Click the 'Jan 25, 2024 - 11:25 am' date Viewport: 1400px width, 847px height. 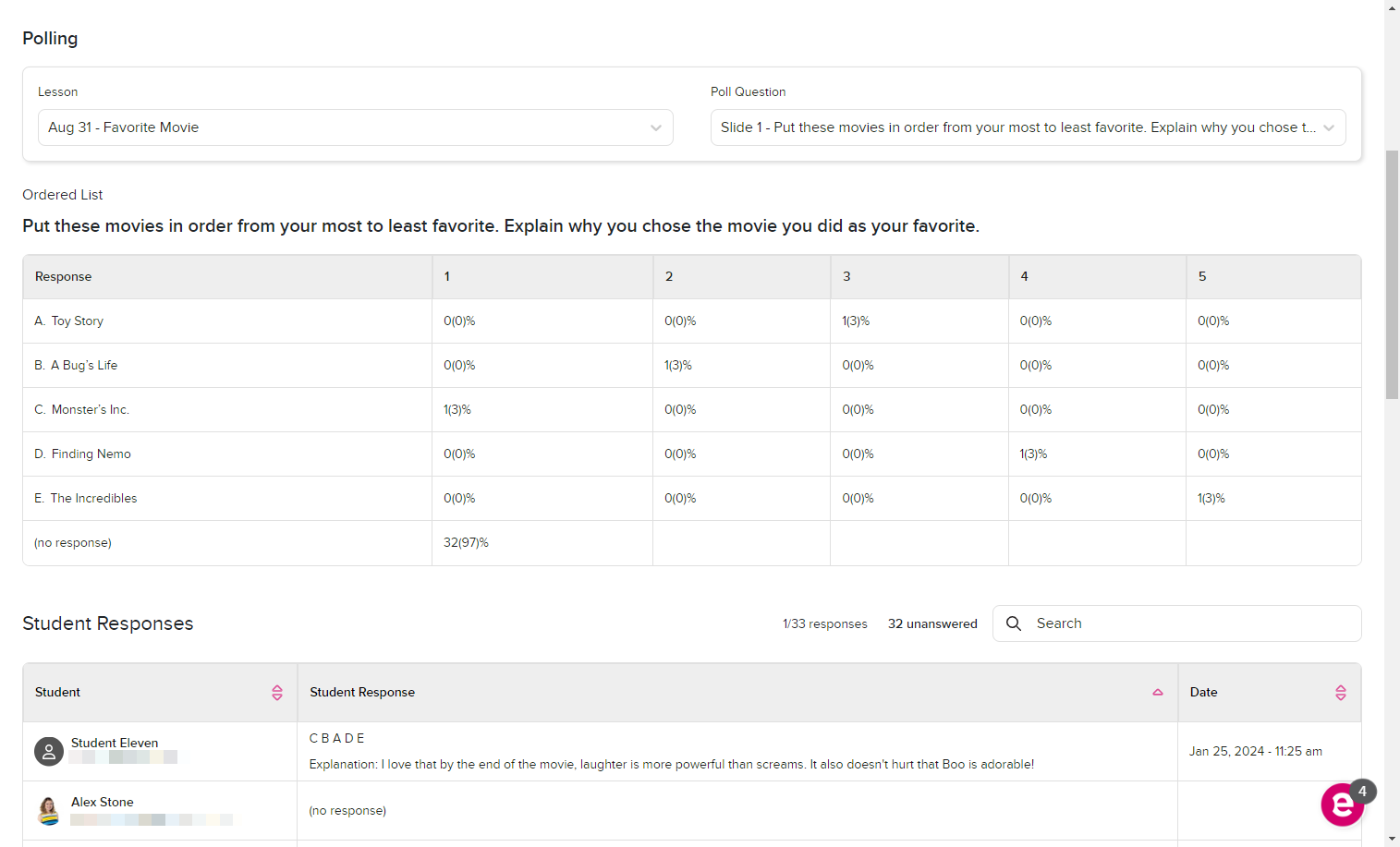(x=1256, y=752)
